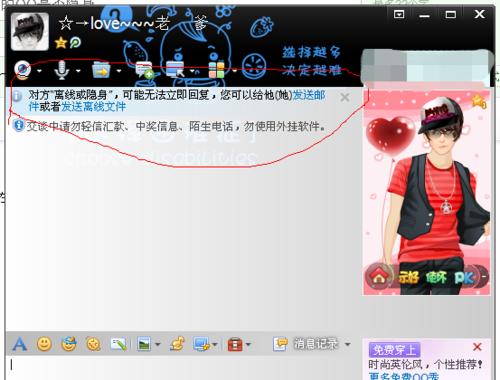The image size is (500, 380).
Task: Click the blue info icon on offline notice
Action: [17, 97]
